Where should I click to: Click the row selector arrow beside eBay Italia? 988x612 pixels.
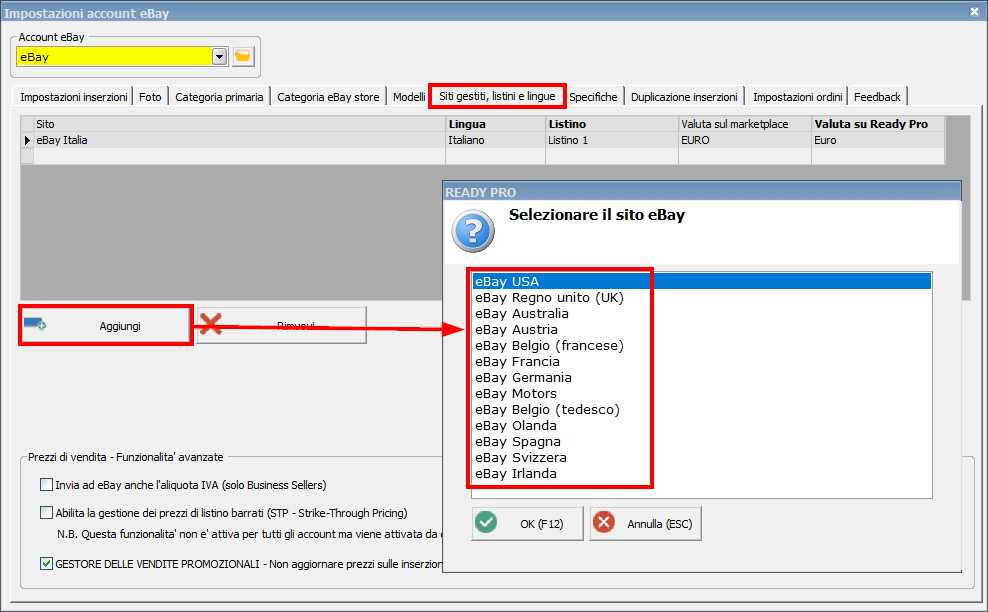pyautogui.click(x=27, y=140)
